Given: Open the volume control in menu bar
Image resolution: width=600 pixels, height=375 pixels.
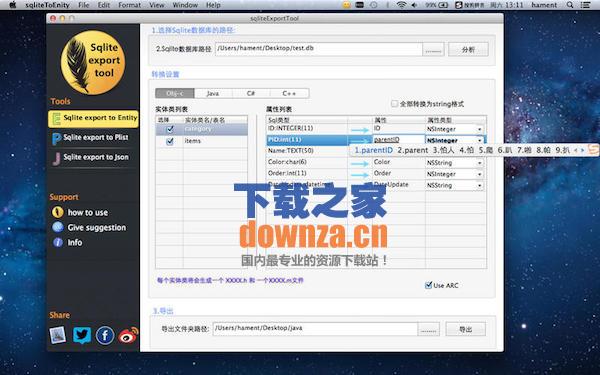Looking at the screenshot, I should [414, 5].
